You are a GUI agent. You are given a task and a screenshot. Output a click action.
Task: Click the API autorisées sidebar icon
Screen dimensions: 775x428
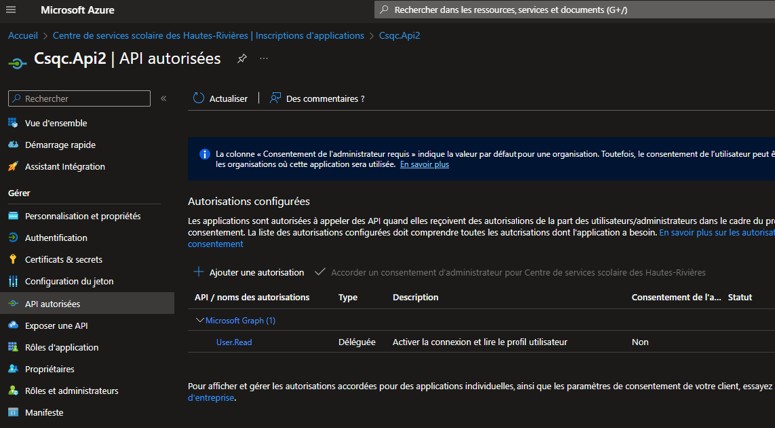[13, 303]
